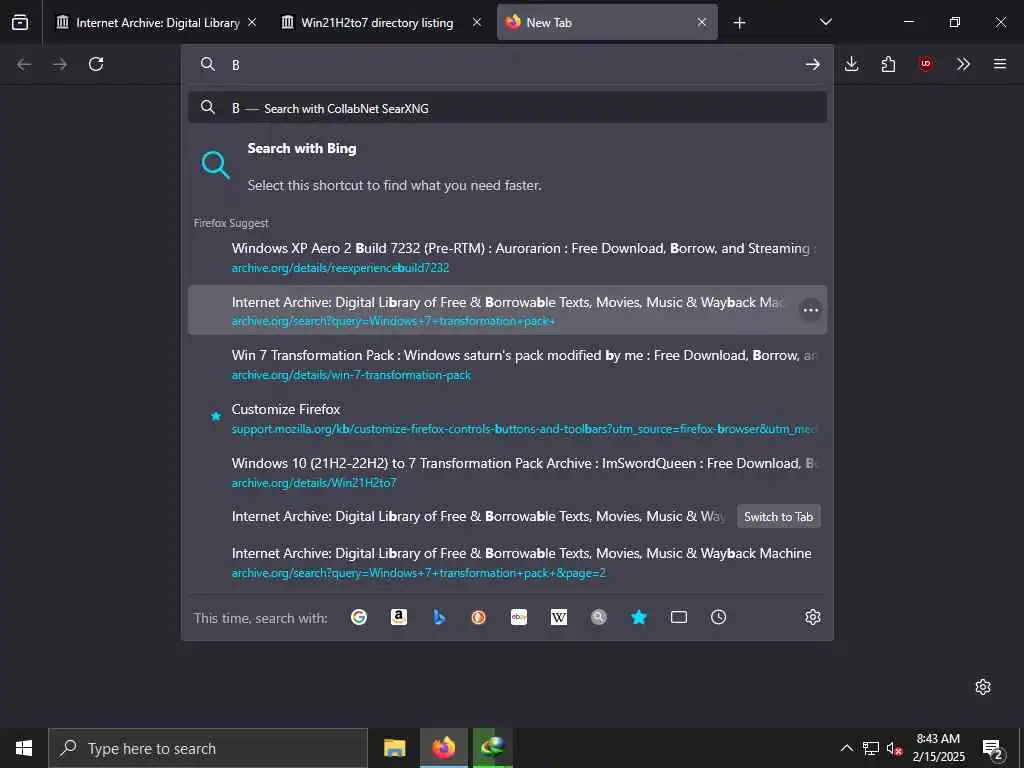The height and width of the screenshot is (768, 1024).
Task: Open the three-dot menu on highlighted suggestion
Action: pyautogui.click(x=810, y=310)
